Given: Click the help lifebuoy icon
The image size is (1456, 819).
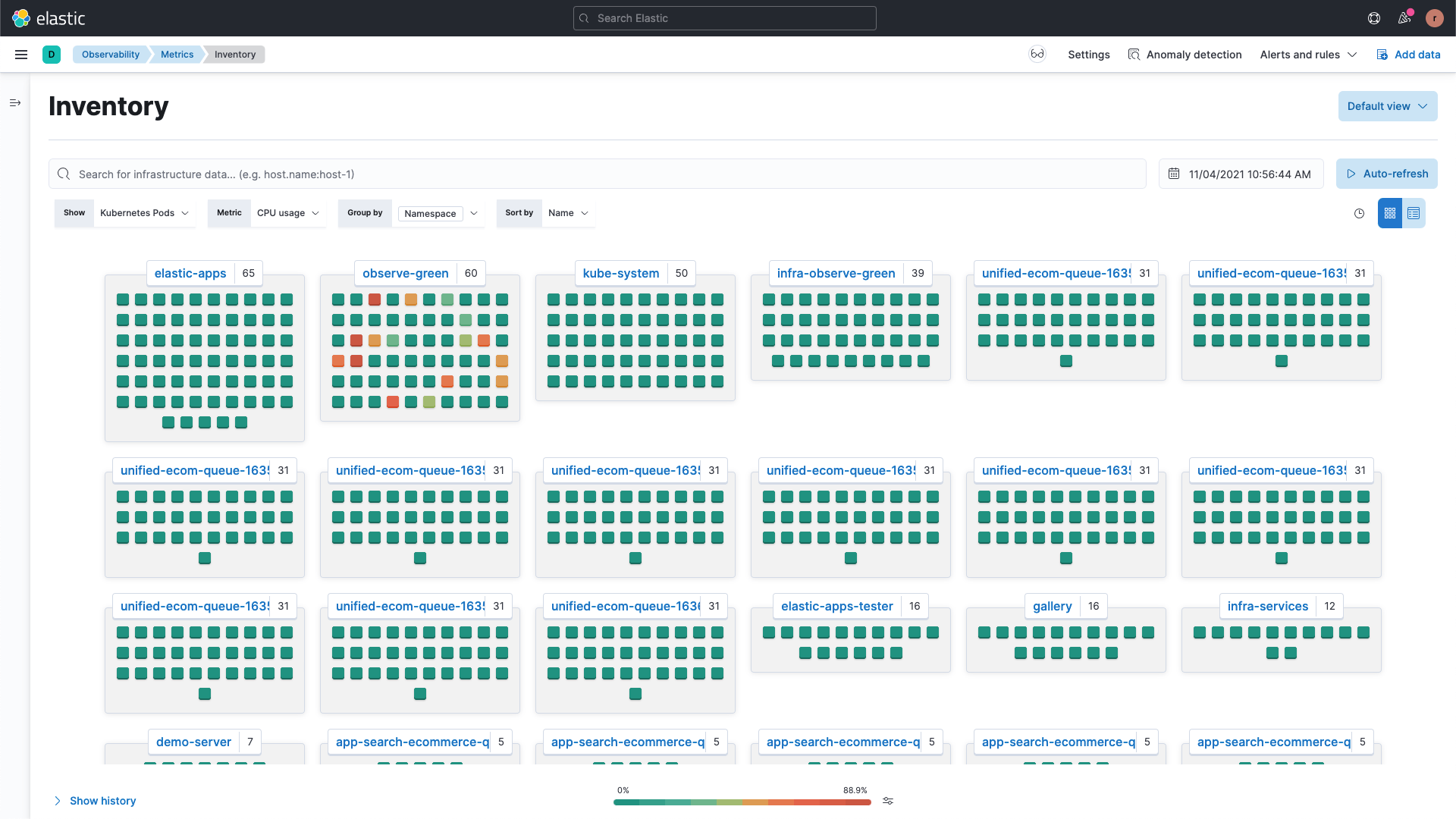Looking at the screenshot, I should click(1374, 18).
